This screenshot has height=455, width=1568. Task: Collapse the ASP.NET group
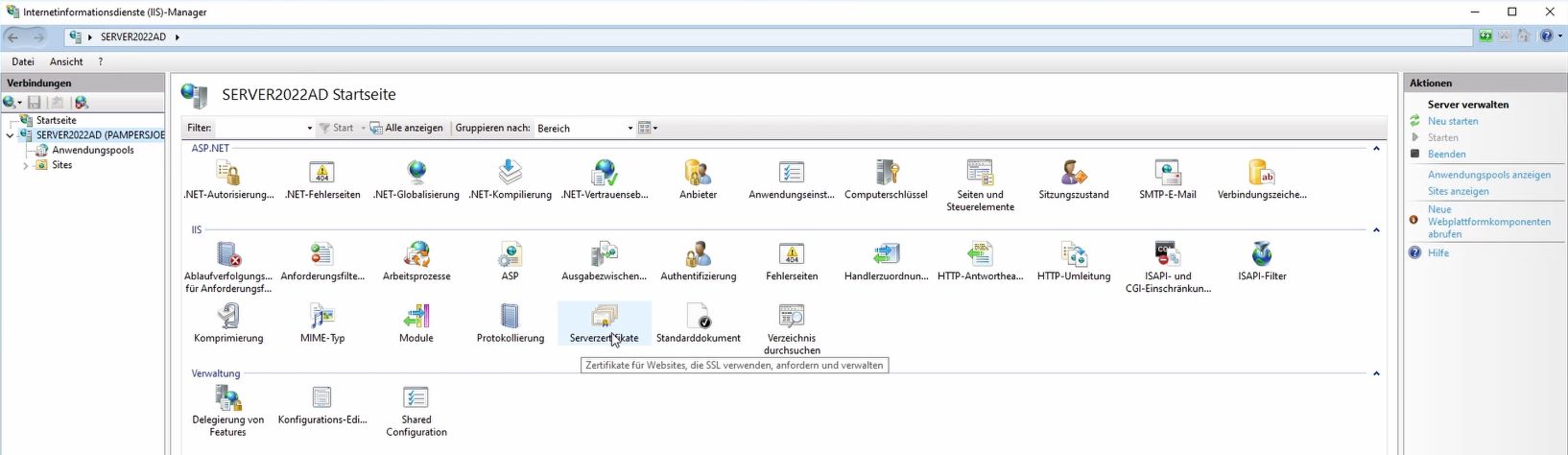pos(1376,149)
